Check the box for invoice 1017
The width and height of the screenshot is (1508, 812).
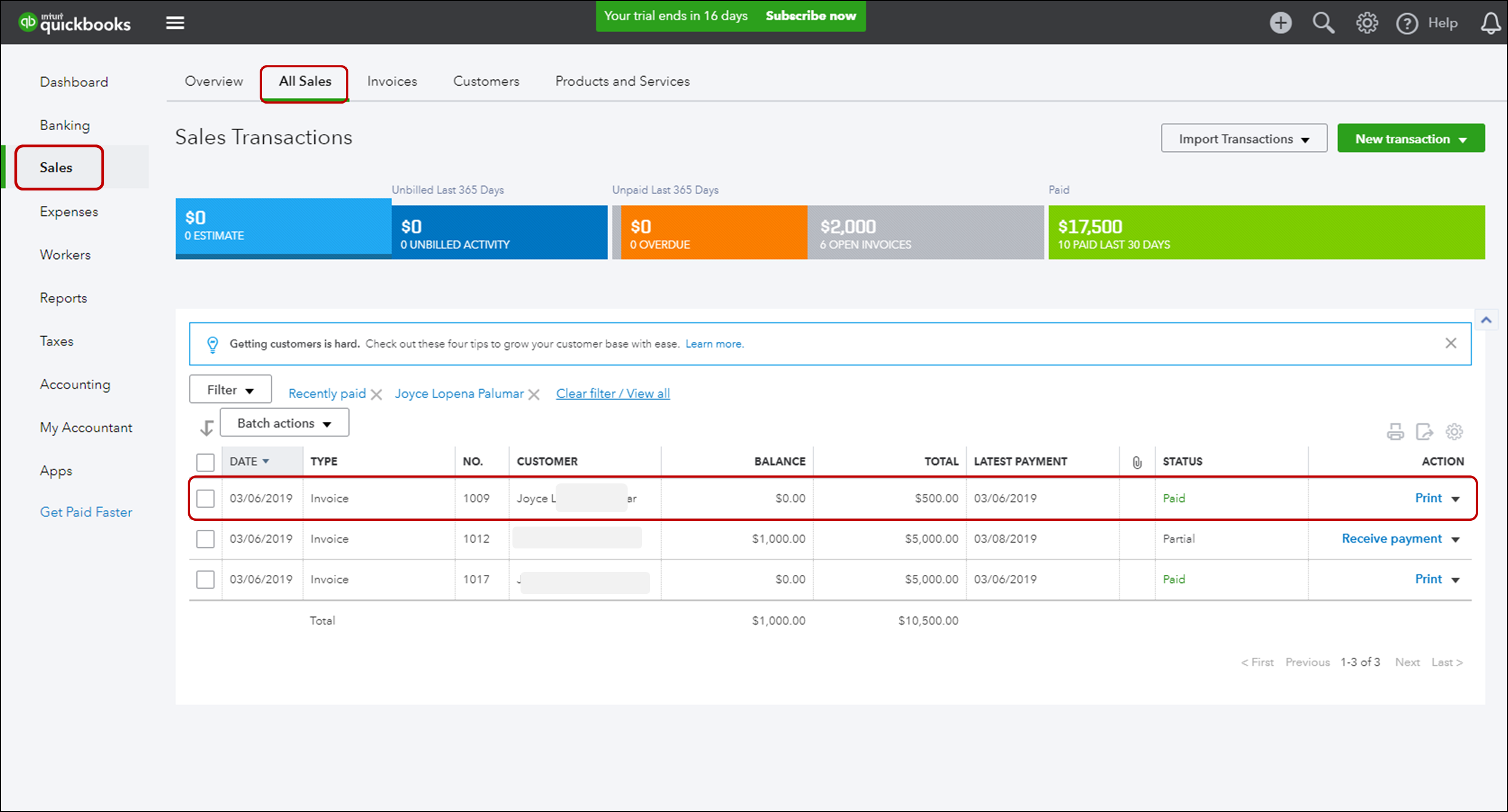pyautogui.click(x=205, y=579)
